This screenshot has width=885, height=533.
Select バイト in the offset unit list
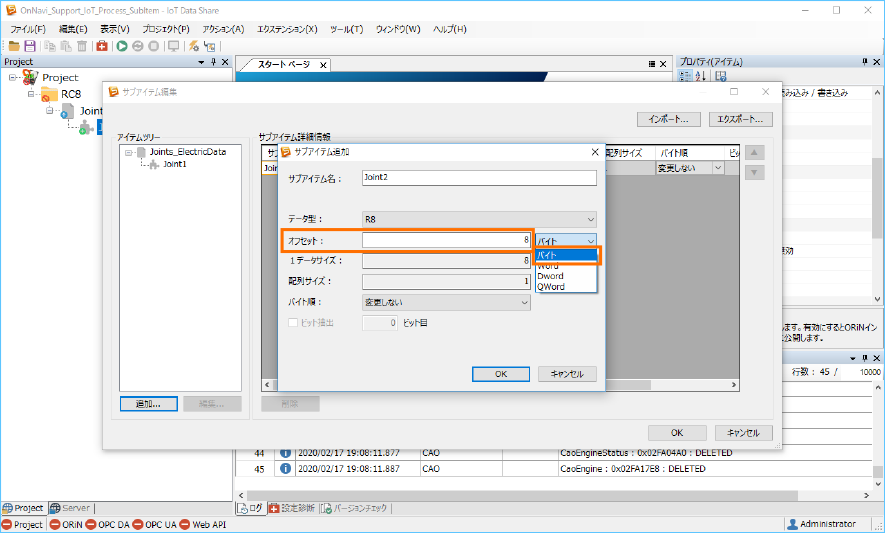click(566, 254)
